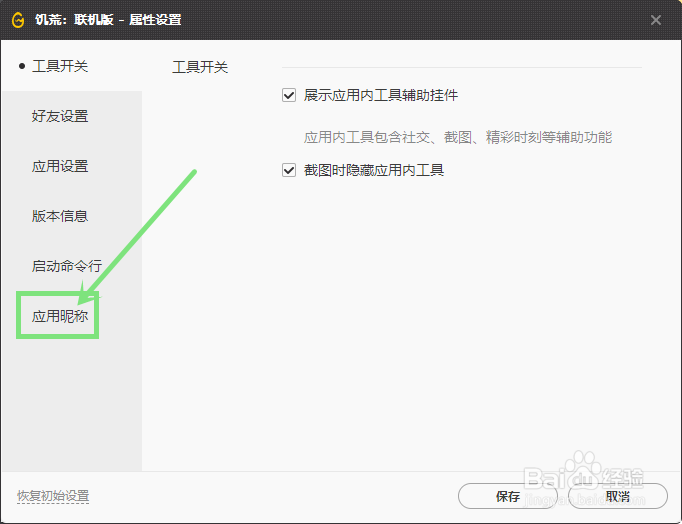
Task: Click the 应用内工具包含社交 description text
Action: [458, 137]
